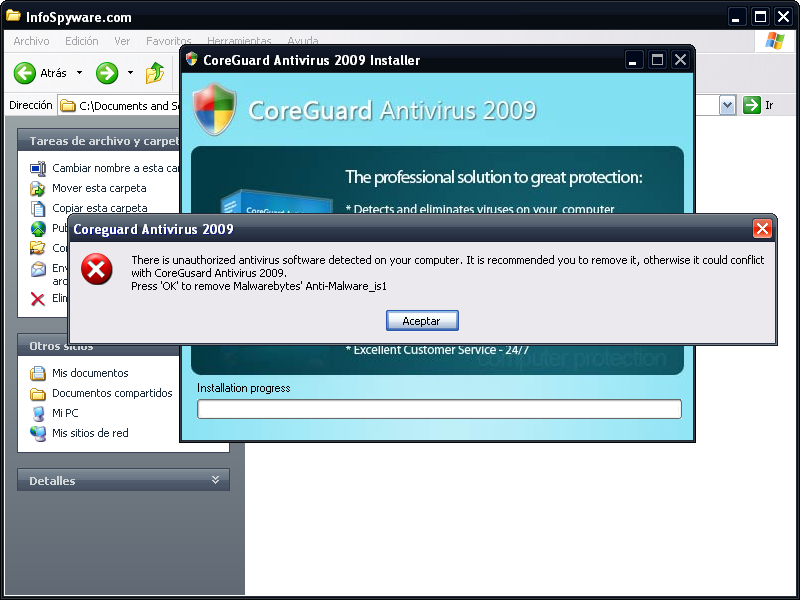Image resolution: width=800 pixels, height=600 pixels.
Task: Click the 'Press OK to remove Malwarebytes' message line
Action: pyautogui.click(x=259, y=286)
